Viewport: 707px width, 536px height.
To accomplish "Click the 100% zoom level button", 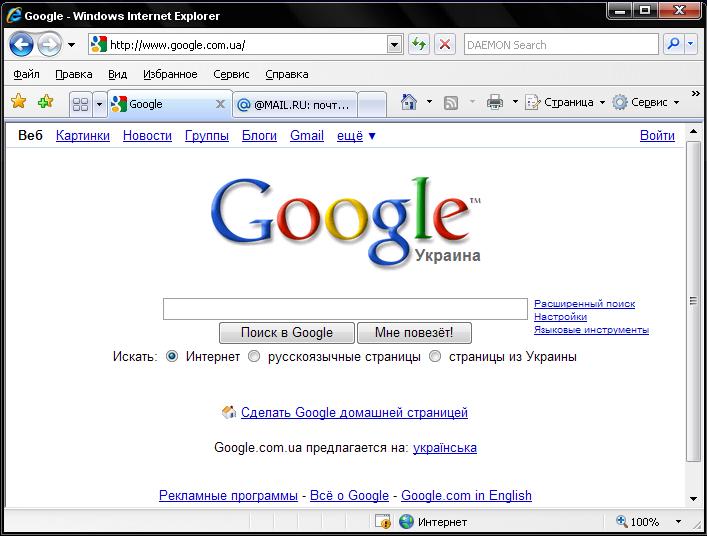I will [x=638, y=522].
